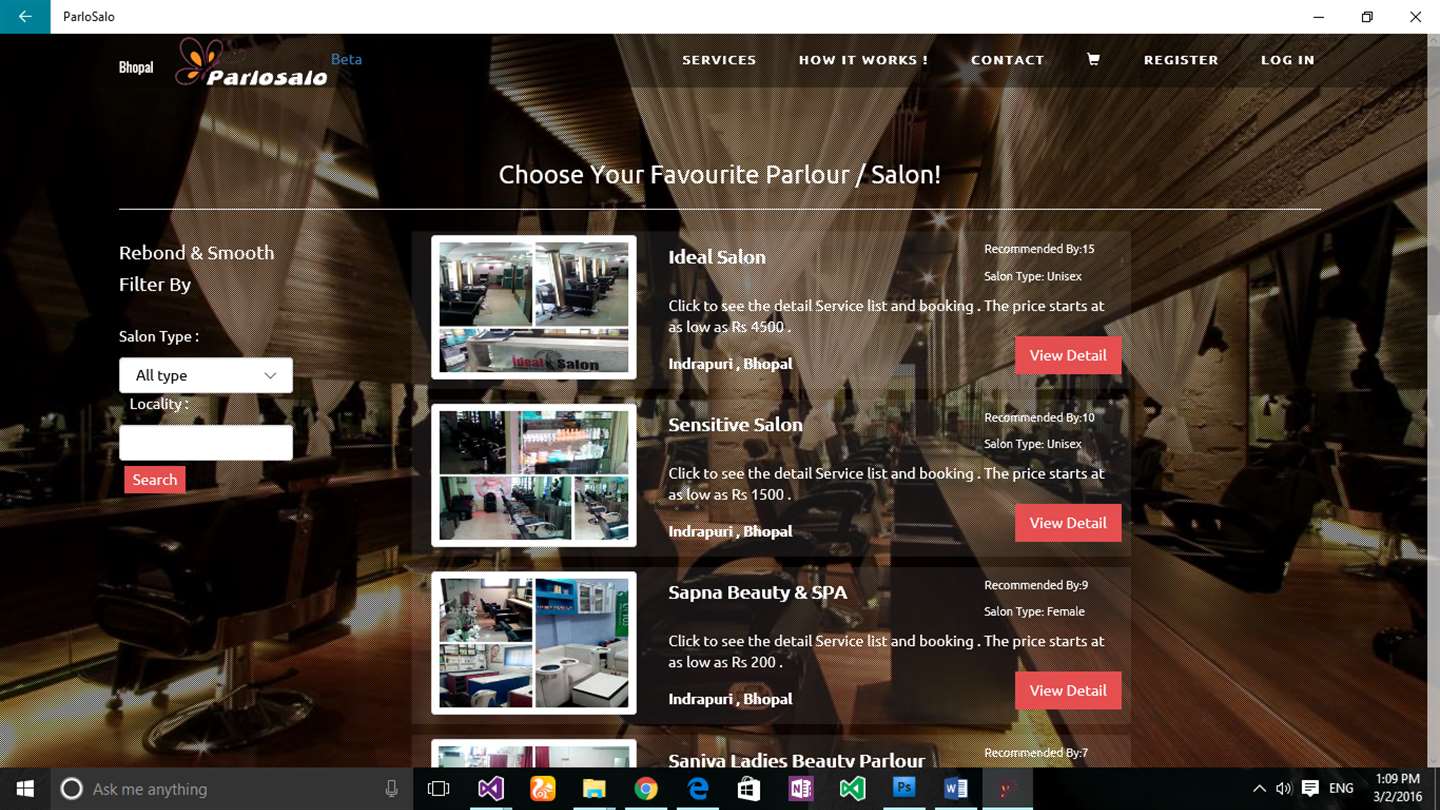Open Windows Store from taskbar
The image size is (1440, 810).
[749, 789]
